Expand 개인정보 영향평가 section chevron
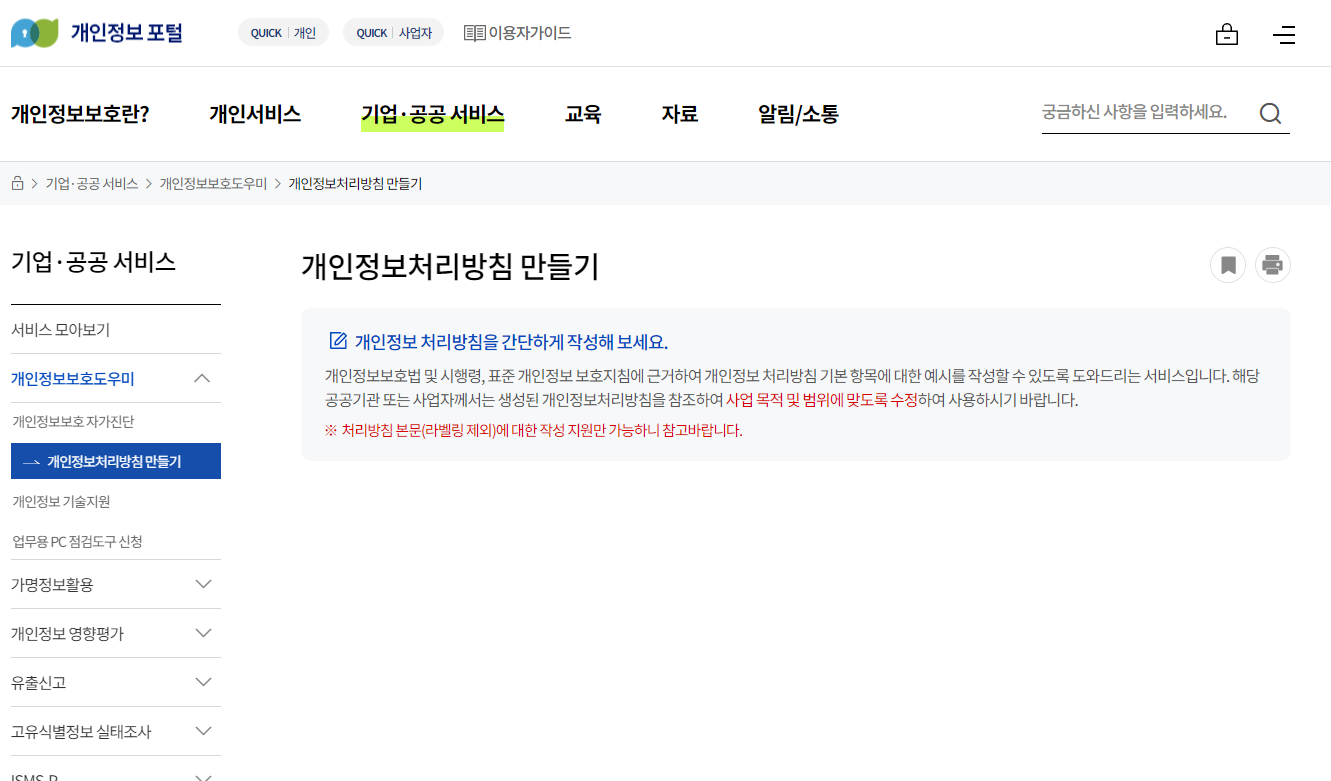Image resolution: width=1331 pixels, height=781 pixels. tap(203, 633)
